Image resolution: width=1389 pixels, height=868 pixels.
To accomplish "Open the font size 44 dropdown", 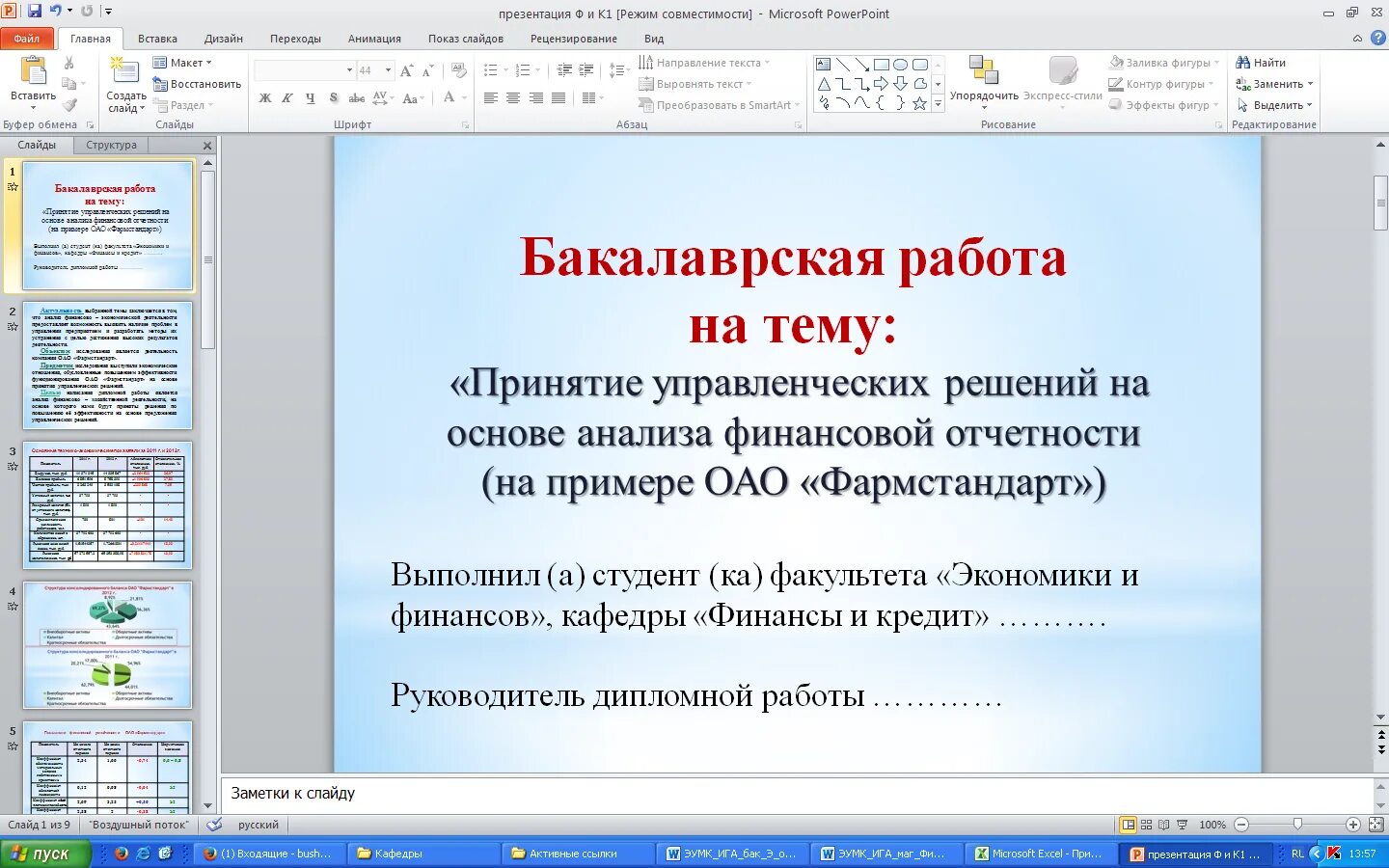I will tap(389, 70).
